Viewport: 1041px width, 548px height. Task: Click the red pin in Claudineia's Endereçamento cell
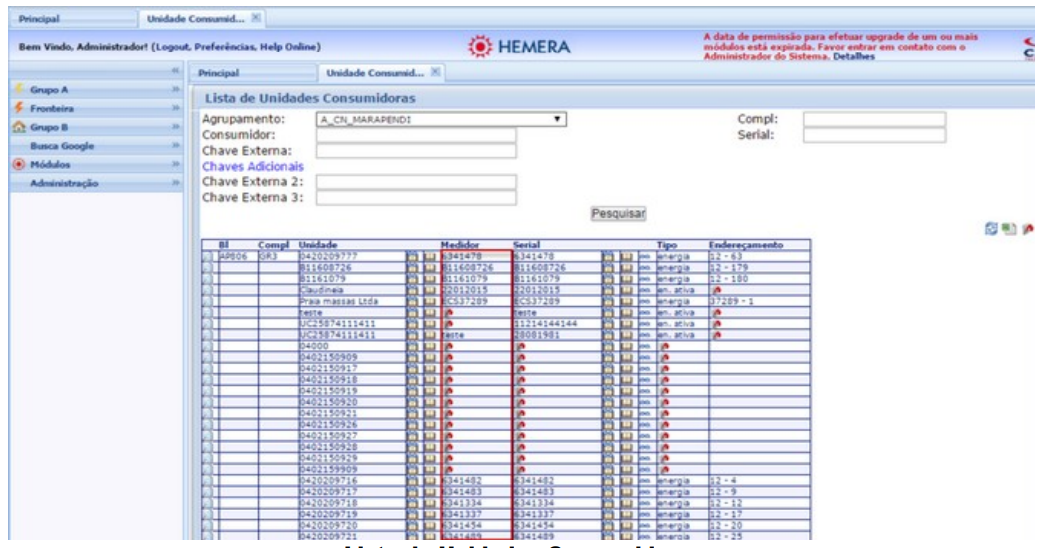pos(714,290)
